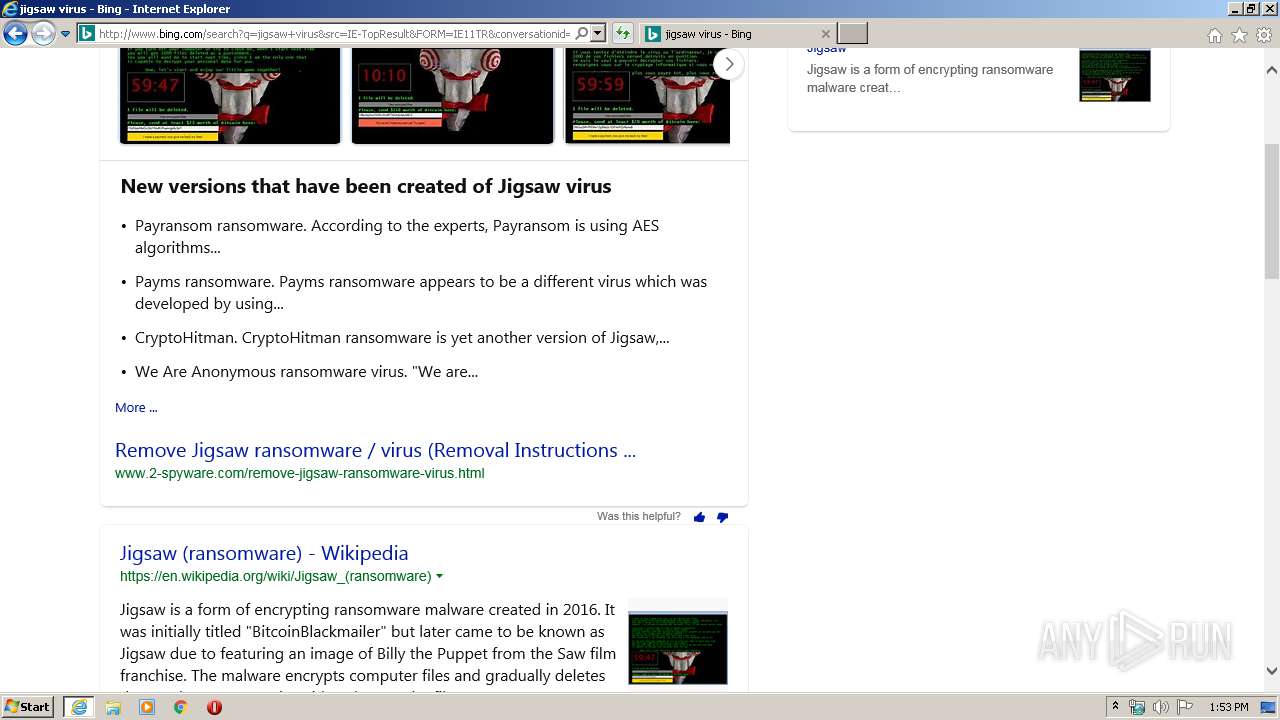Open Favorites star icon
Viewport: 1280px width, 720px height.
pos(1239,35)
